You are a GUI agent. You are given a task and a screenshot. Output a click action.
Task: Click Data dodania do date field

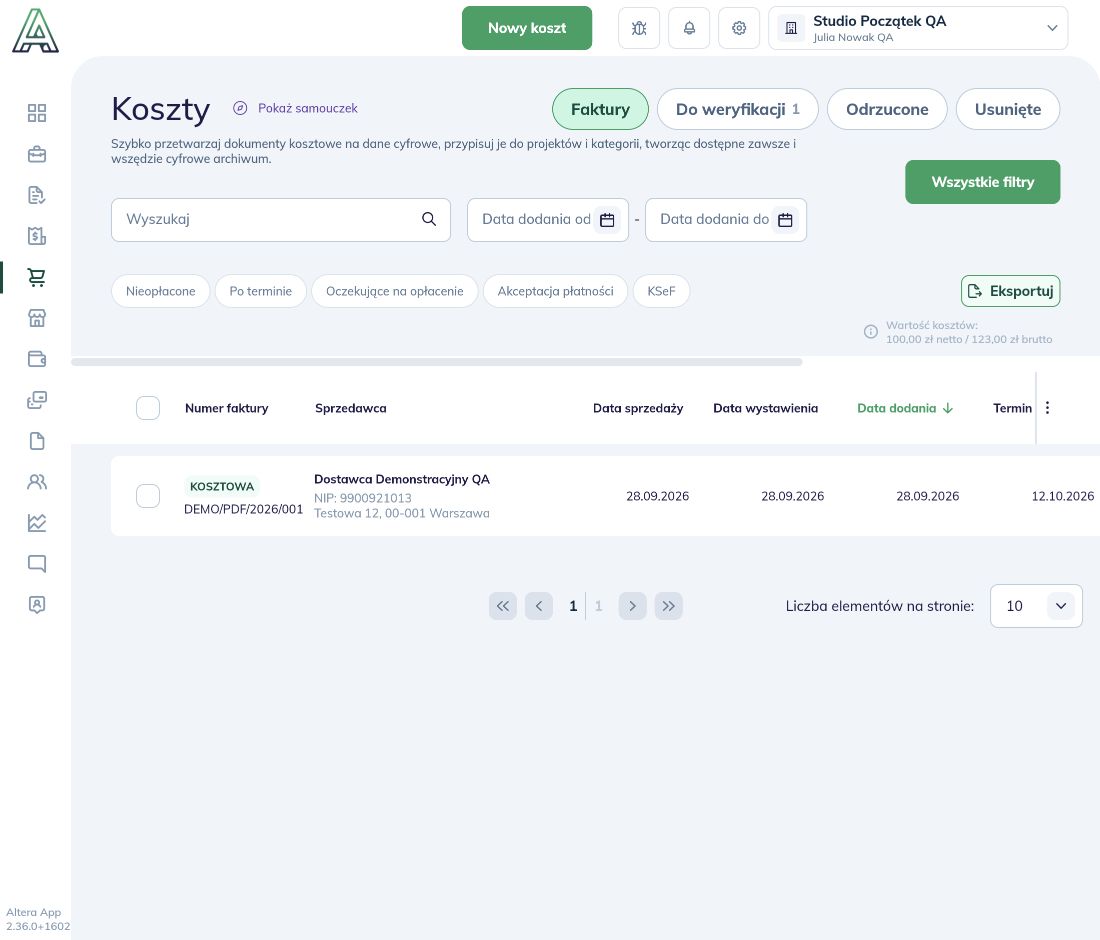coord(726,220)
